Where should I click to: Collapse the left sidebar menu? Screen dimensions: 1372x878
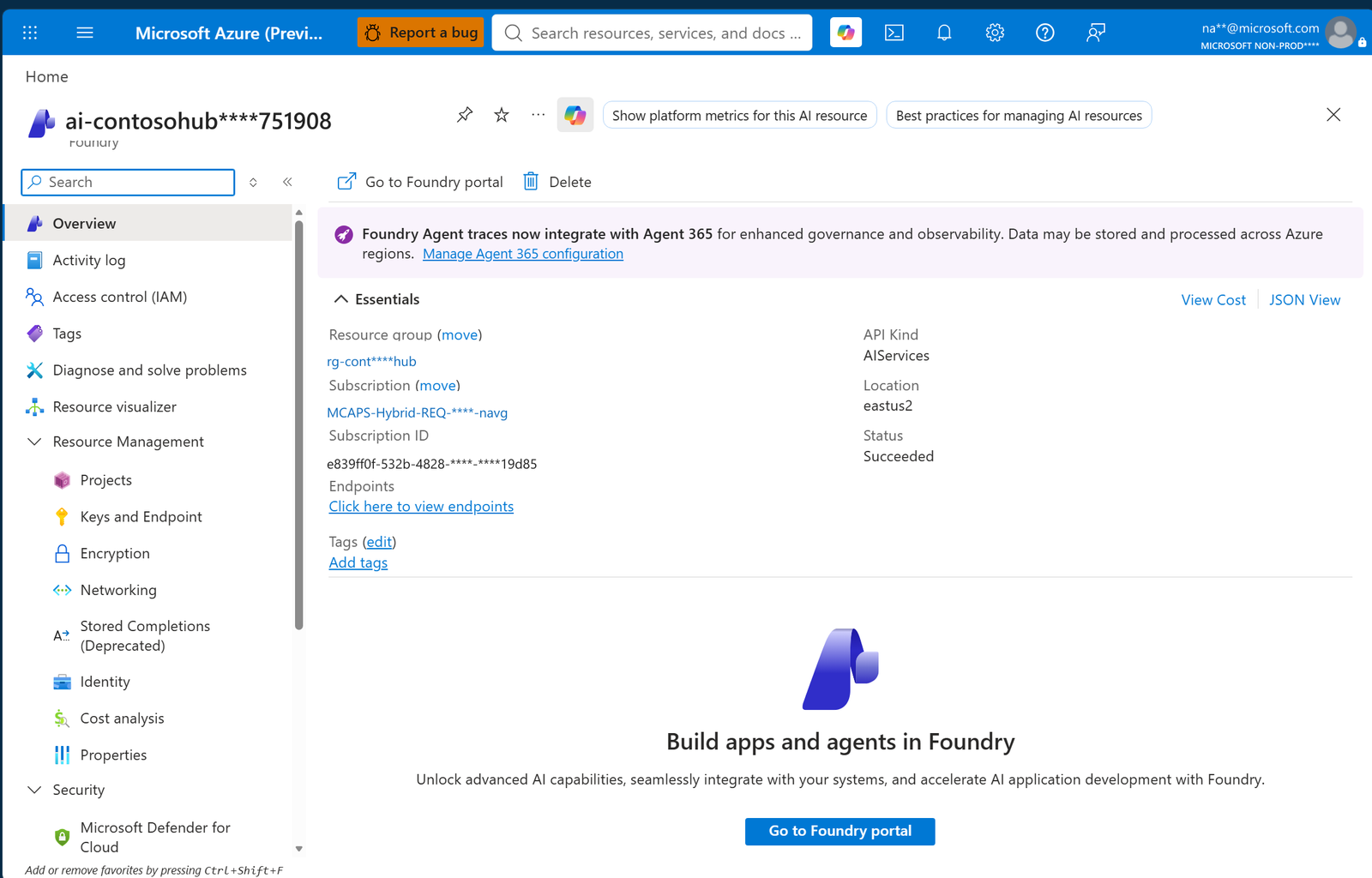pos(287,182)
